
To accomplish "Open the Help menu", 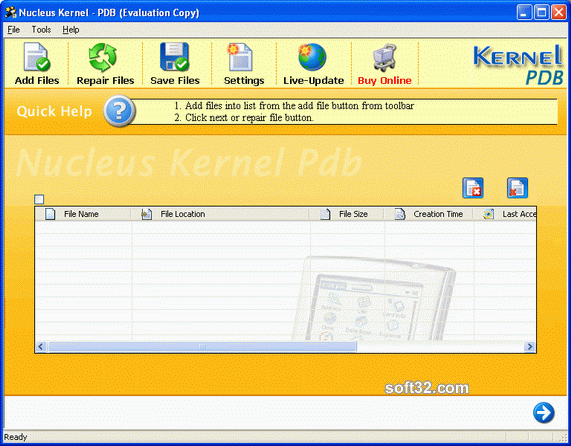I will (x=71, y=30).
